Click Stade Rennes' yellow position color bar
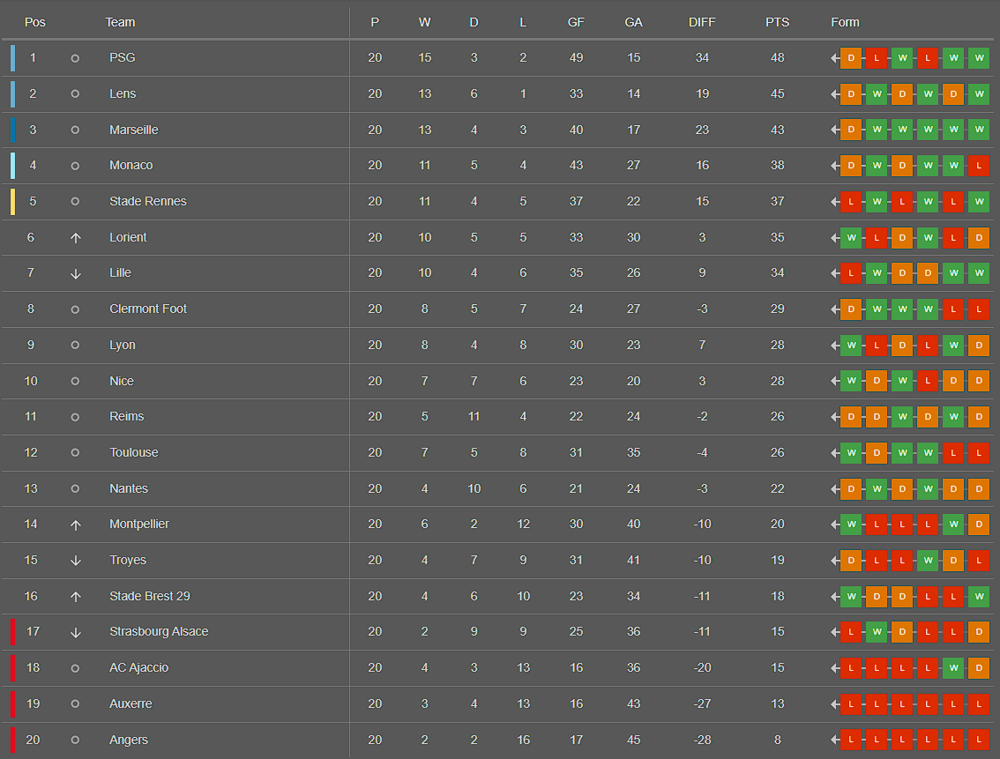The image size is (1000, 759). [13, 201]
